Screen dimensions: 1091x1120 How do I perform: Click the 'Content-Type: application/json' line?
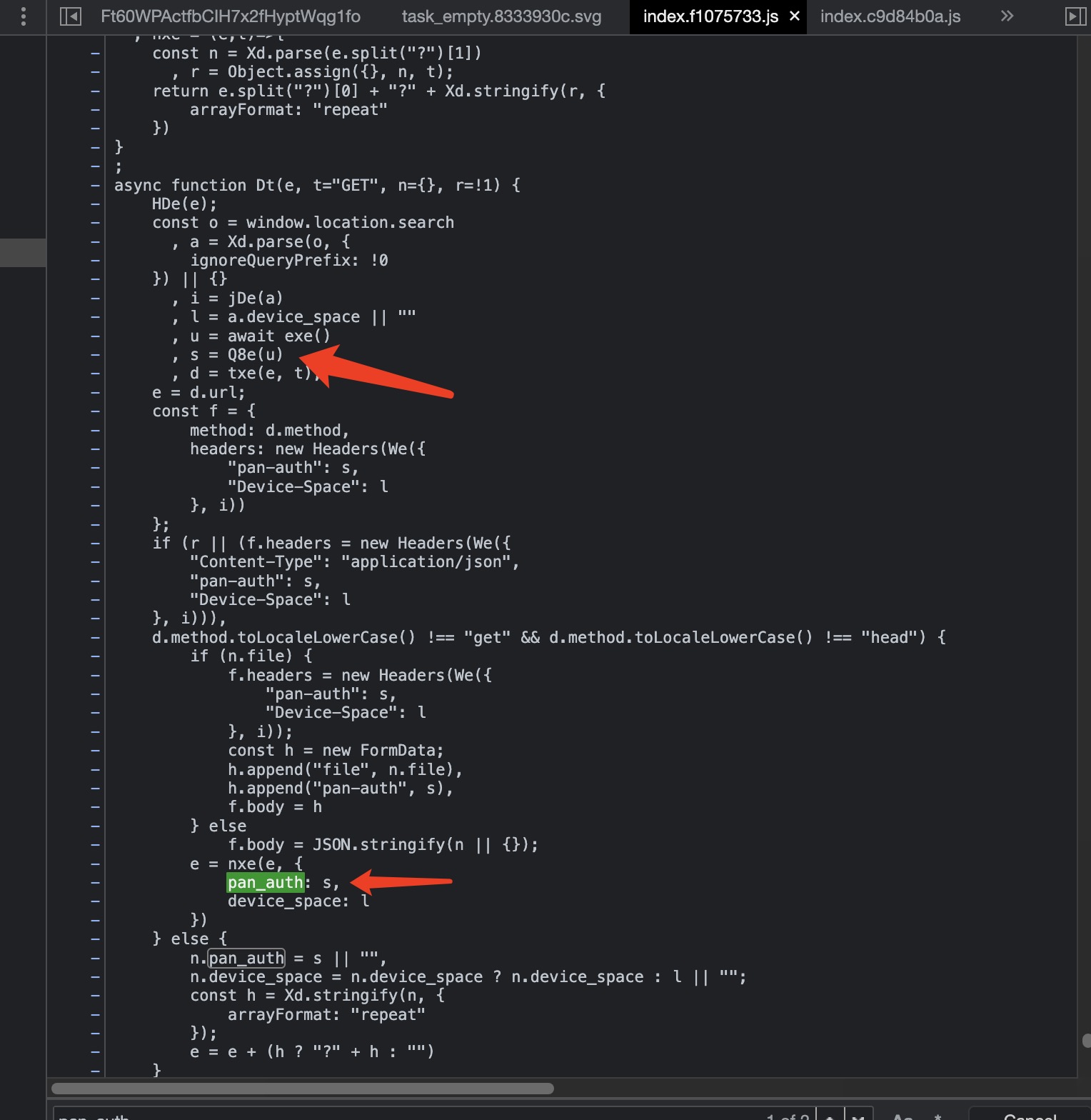[x=354, y=561]
